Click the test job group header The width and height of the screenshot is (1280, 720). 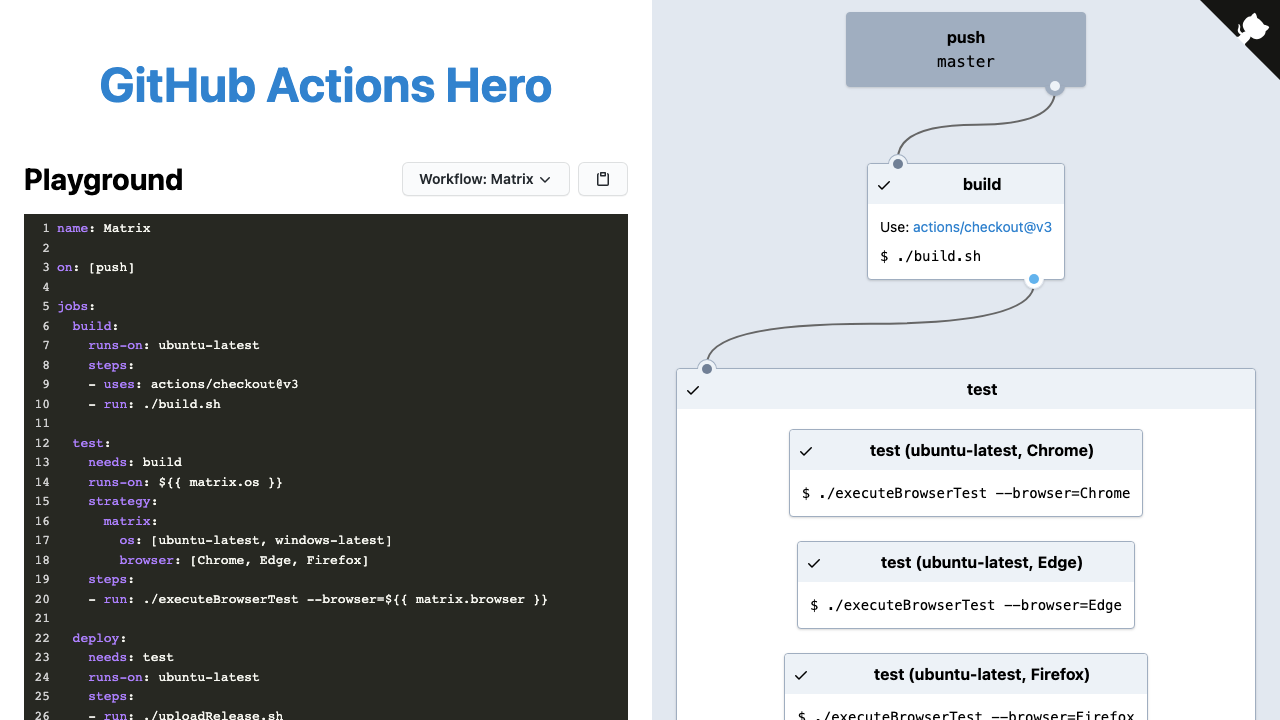966,389
